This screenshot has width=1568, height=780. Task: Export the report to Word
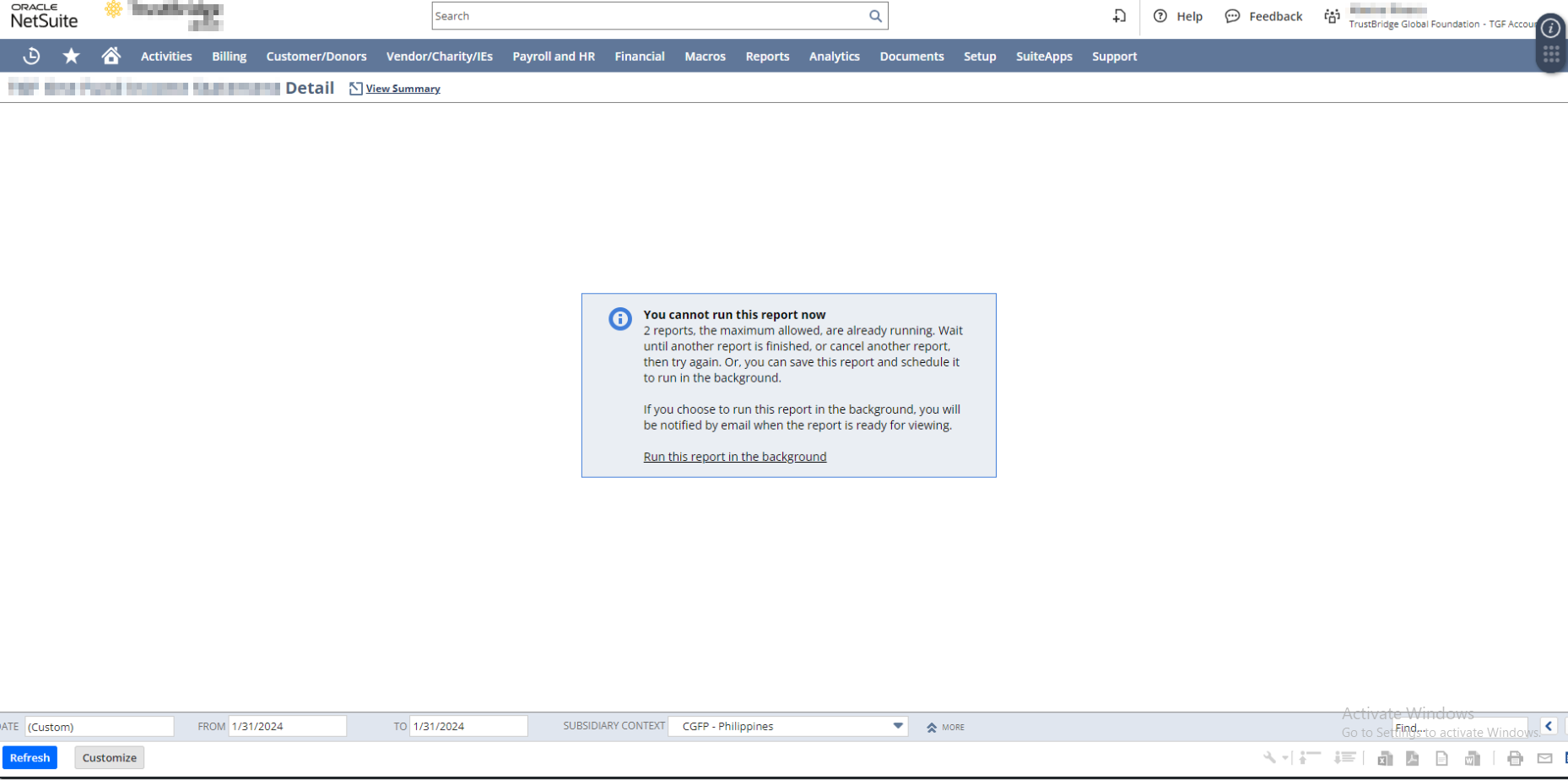coord(1473,758)
